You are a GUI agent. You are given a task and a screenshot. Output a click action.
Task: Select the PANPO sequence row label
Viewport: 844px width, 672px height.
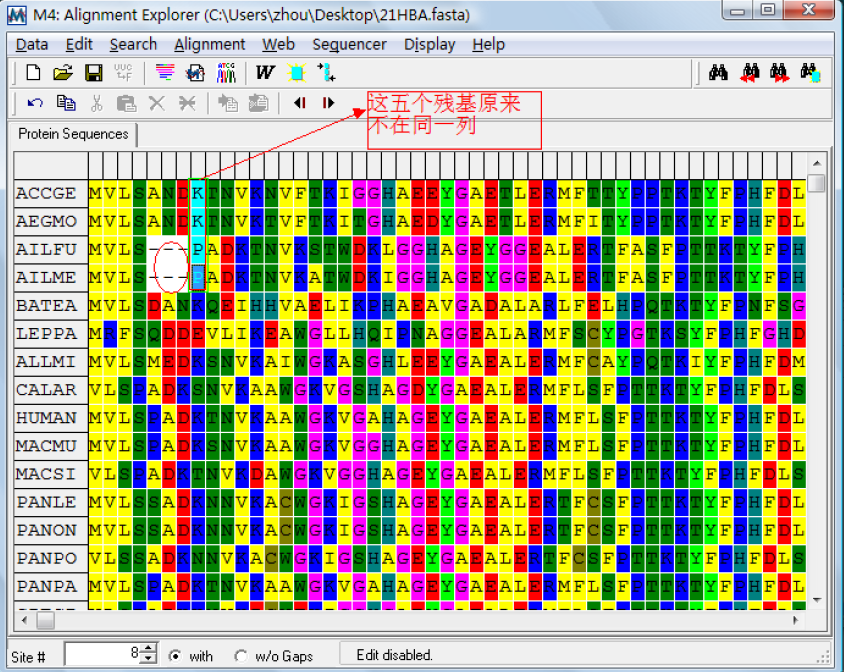(x=51, y=558)
